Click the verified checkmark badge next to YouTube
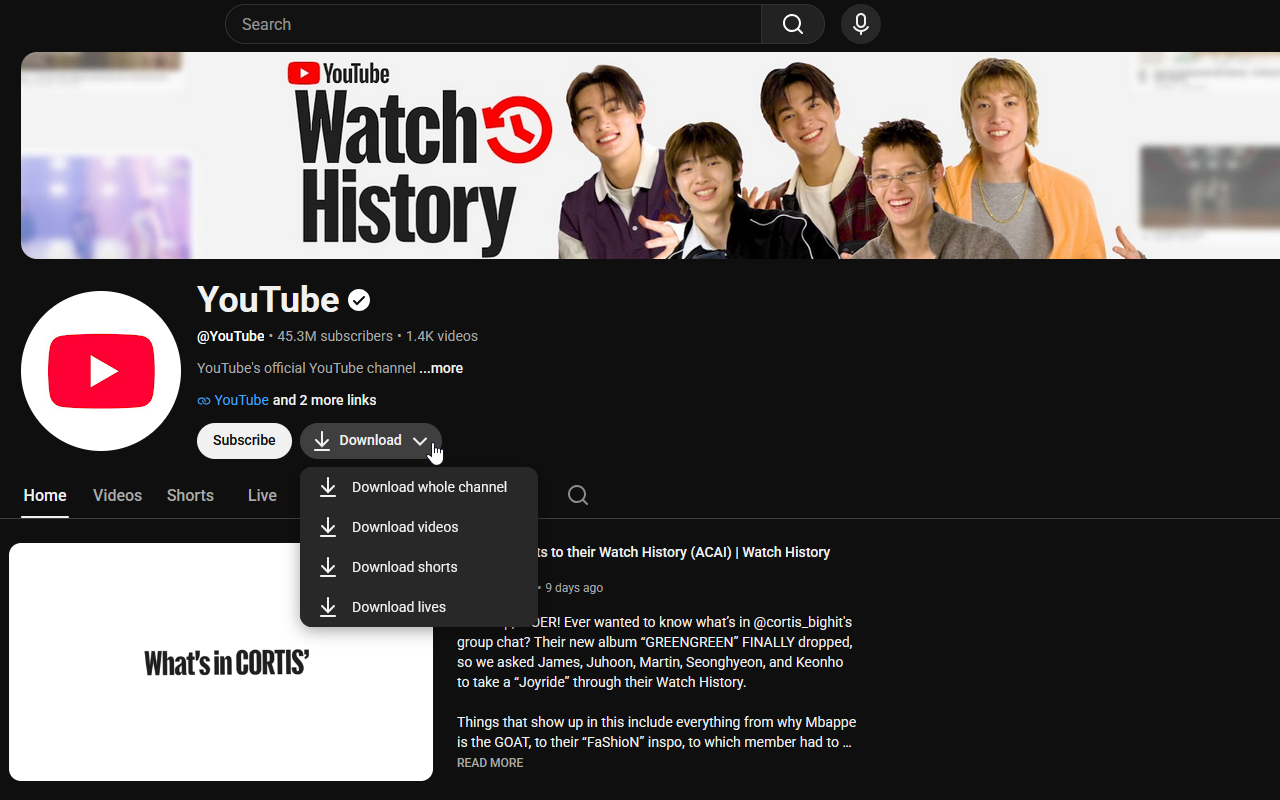Screen dimensions: 1280x800 point(359,300)
